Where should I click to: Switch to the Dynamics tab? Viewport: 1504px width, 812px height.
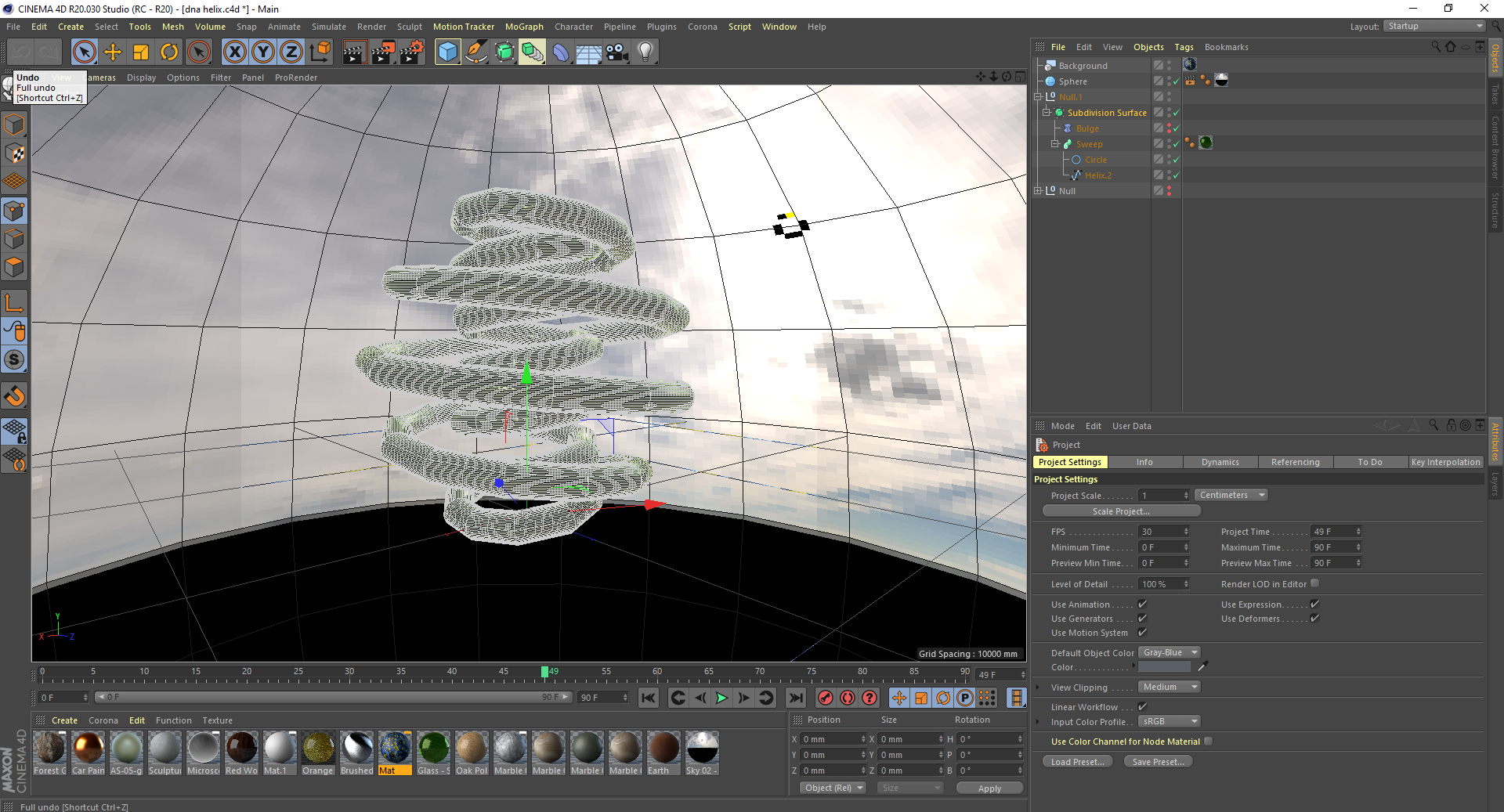pyautogui.click(x=1220, y=462)
